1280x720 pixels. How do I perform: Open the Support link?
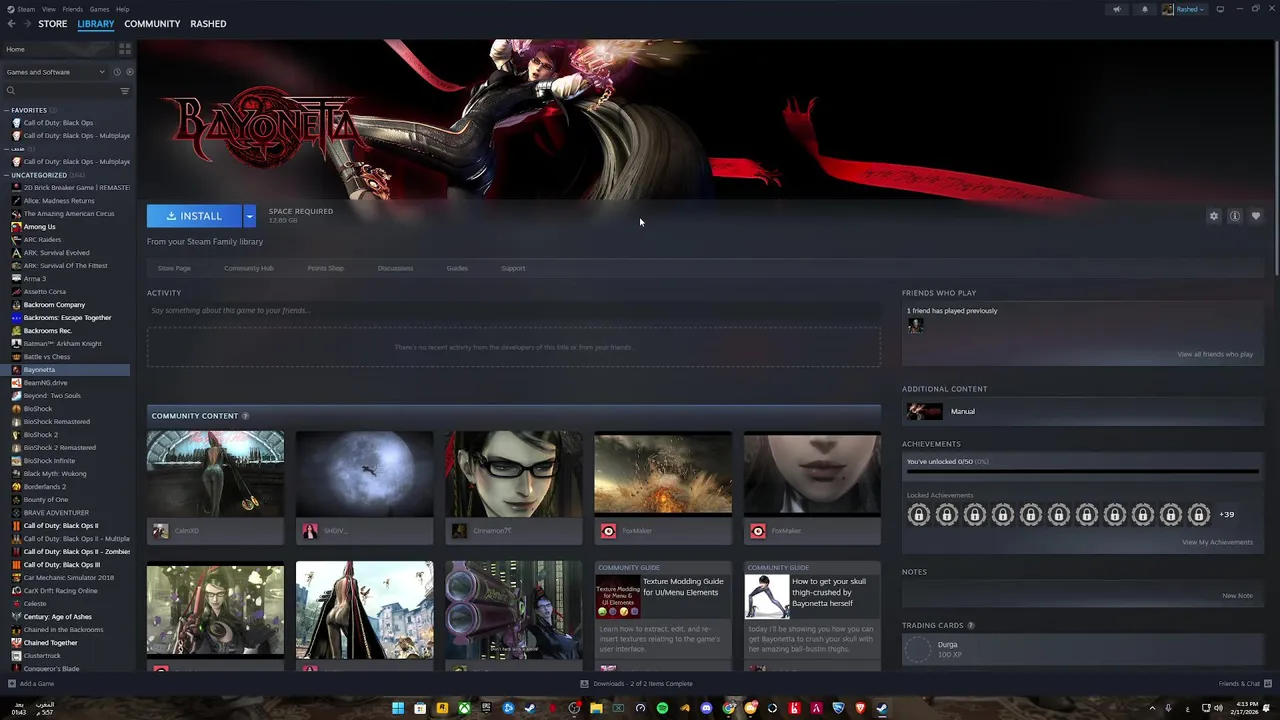[513, 268]
